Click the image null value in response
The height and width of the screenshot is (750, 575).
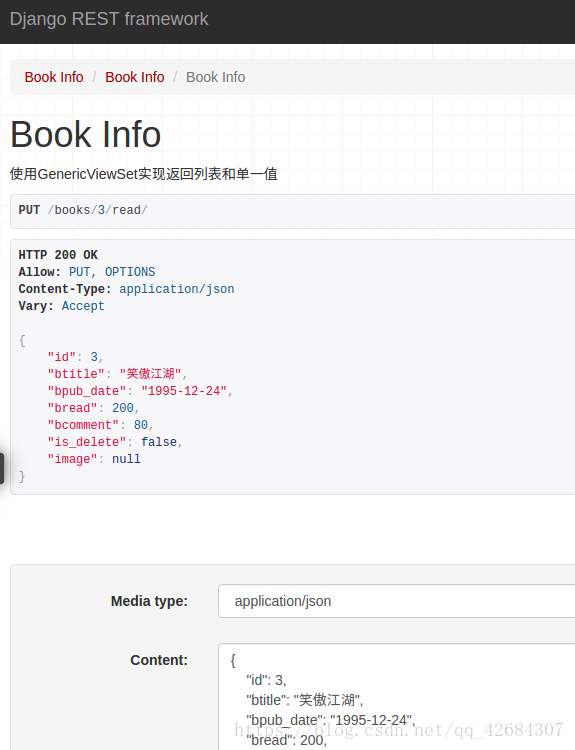click(x=126, y=459)
